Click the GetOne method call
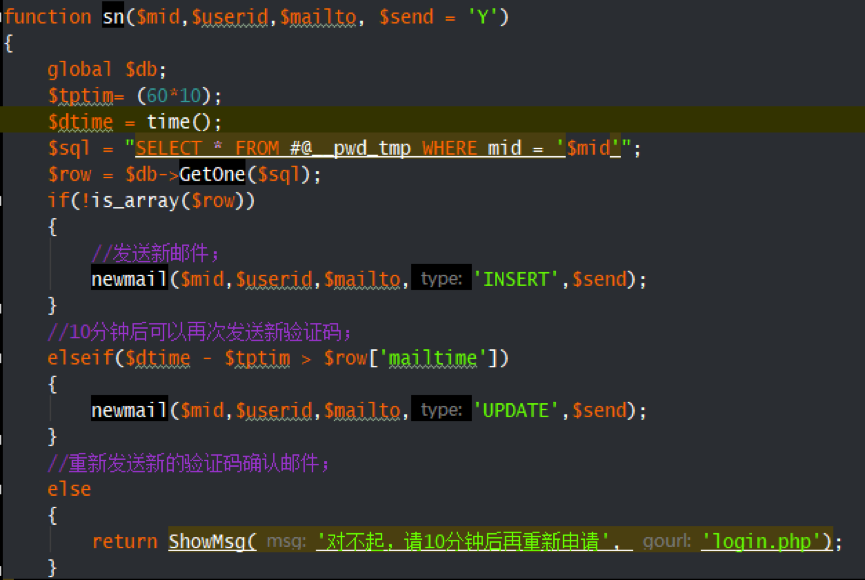The width and height of the screenshot is (865, 580). (212, 174)
